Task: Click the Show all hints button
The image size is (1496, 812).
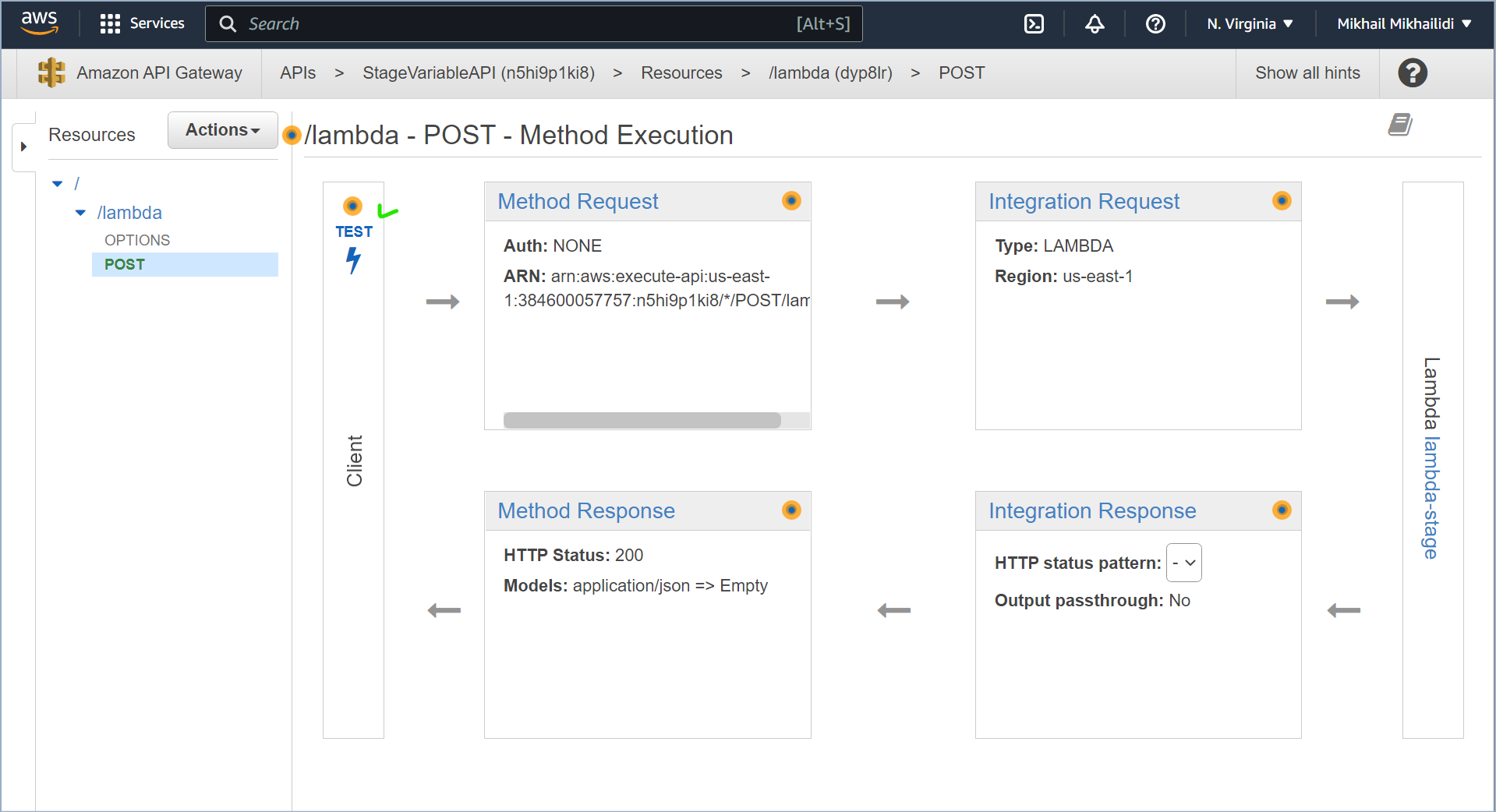Action: pos(1307,72)
